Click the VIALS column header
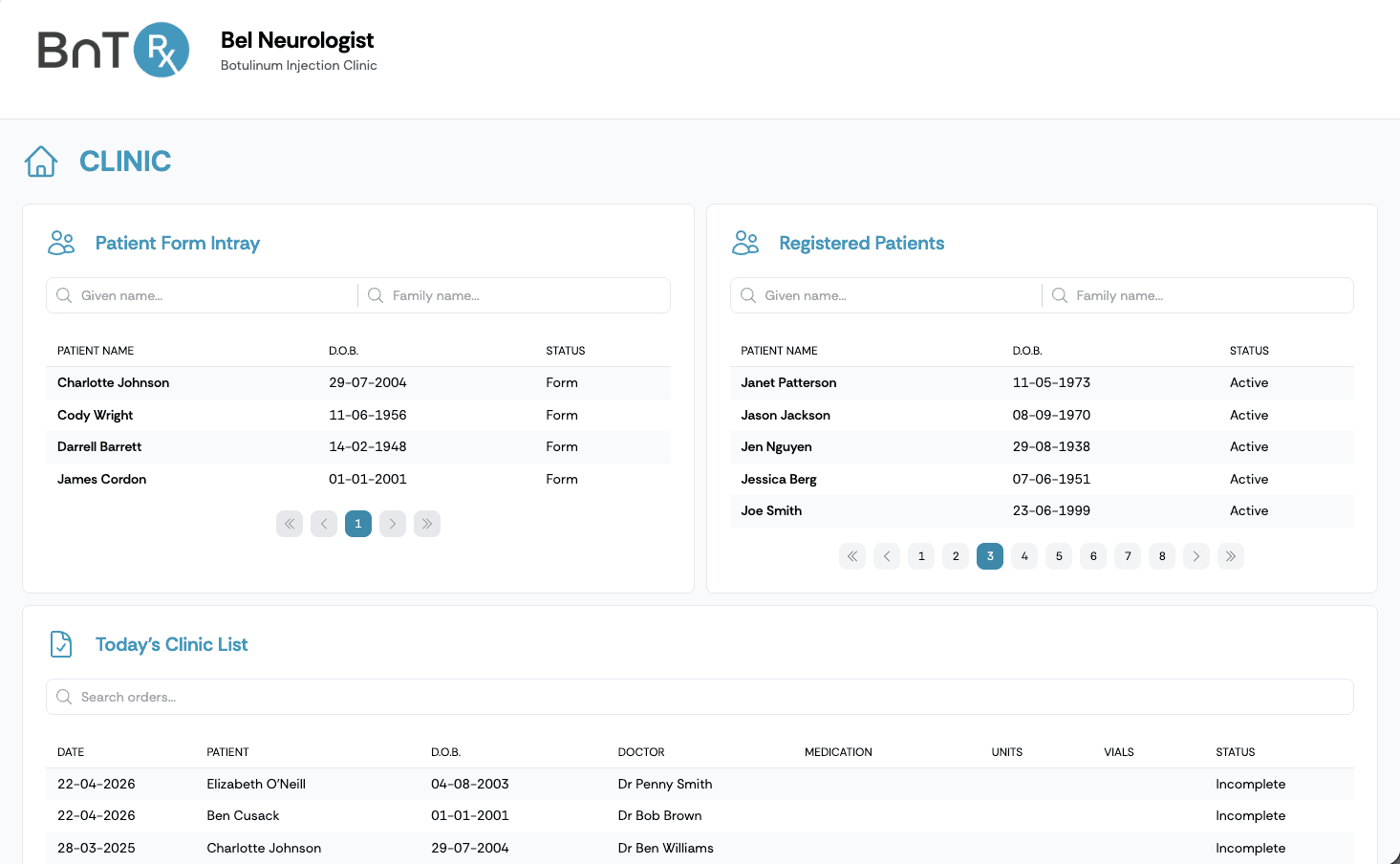 [1119, 752]
